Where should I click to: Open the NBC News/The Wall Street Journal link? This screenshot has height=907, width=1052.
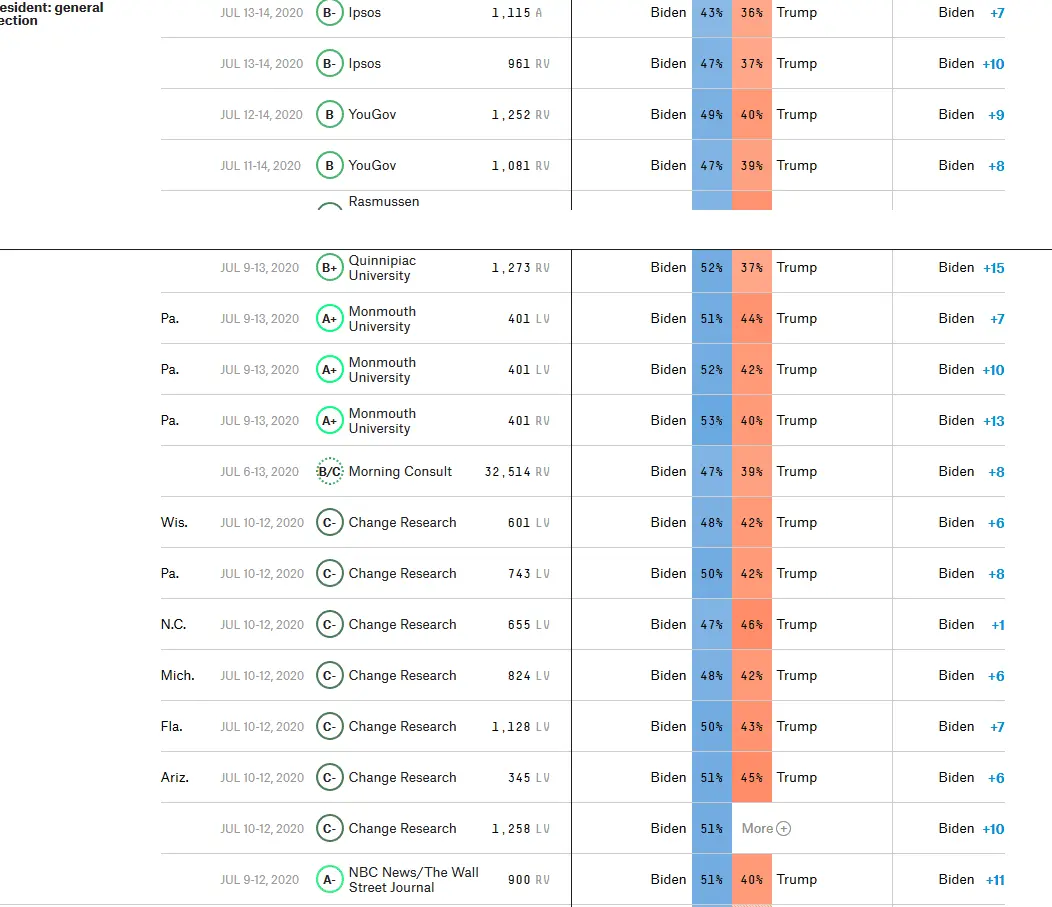[413, 880]
